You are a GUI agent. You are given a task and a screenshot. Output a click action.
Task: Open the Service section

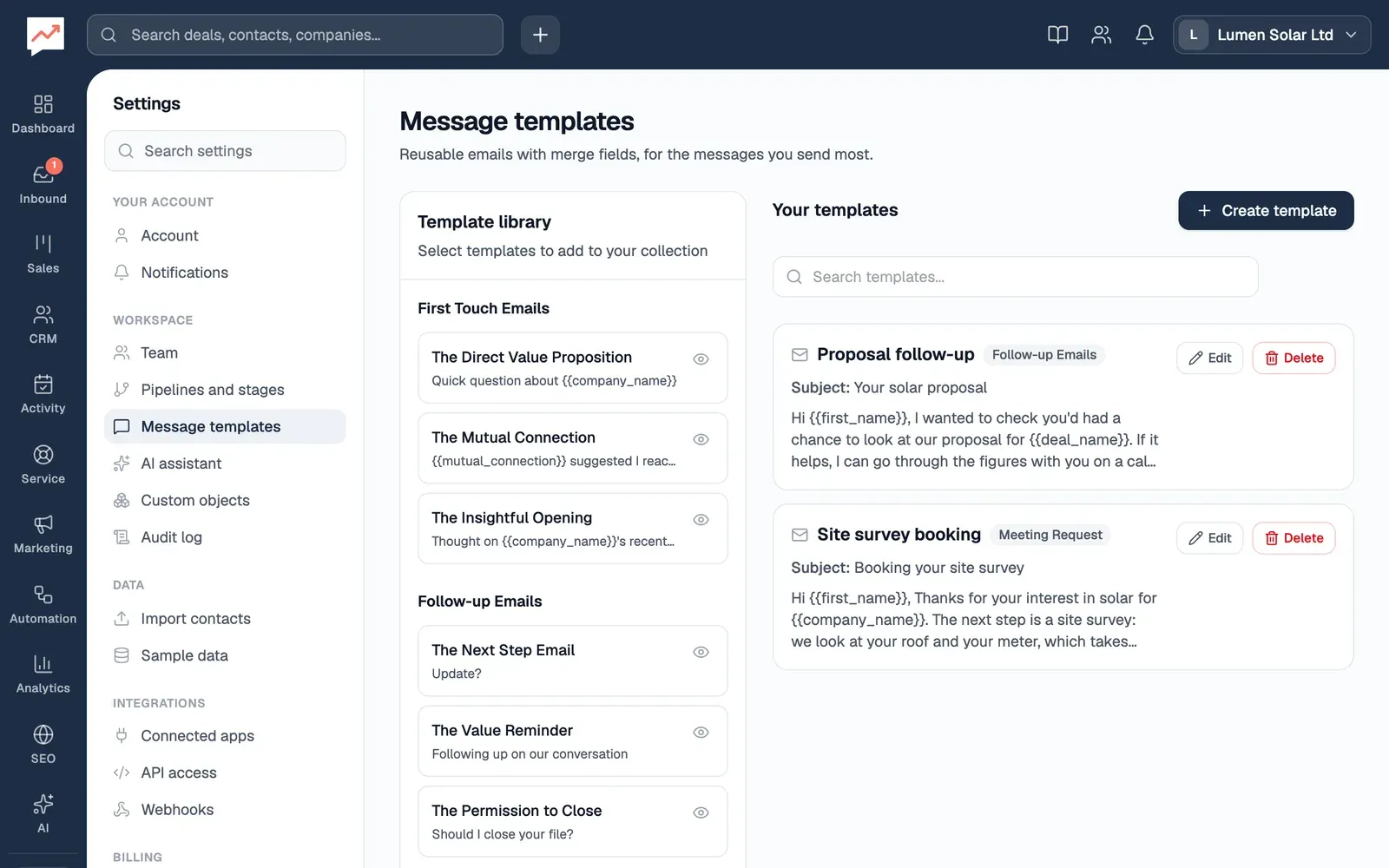[43, 464]
